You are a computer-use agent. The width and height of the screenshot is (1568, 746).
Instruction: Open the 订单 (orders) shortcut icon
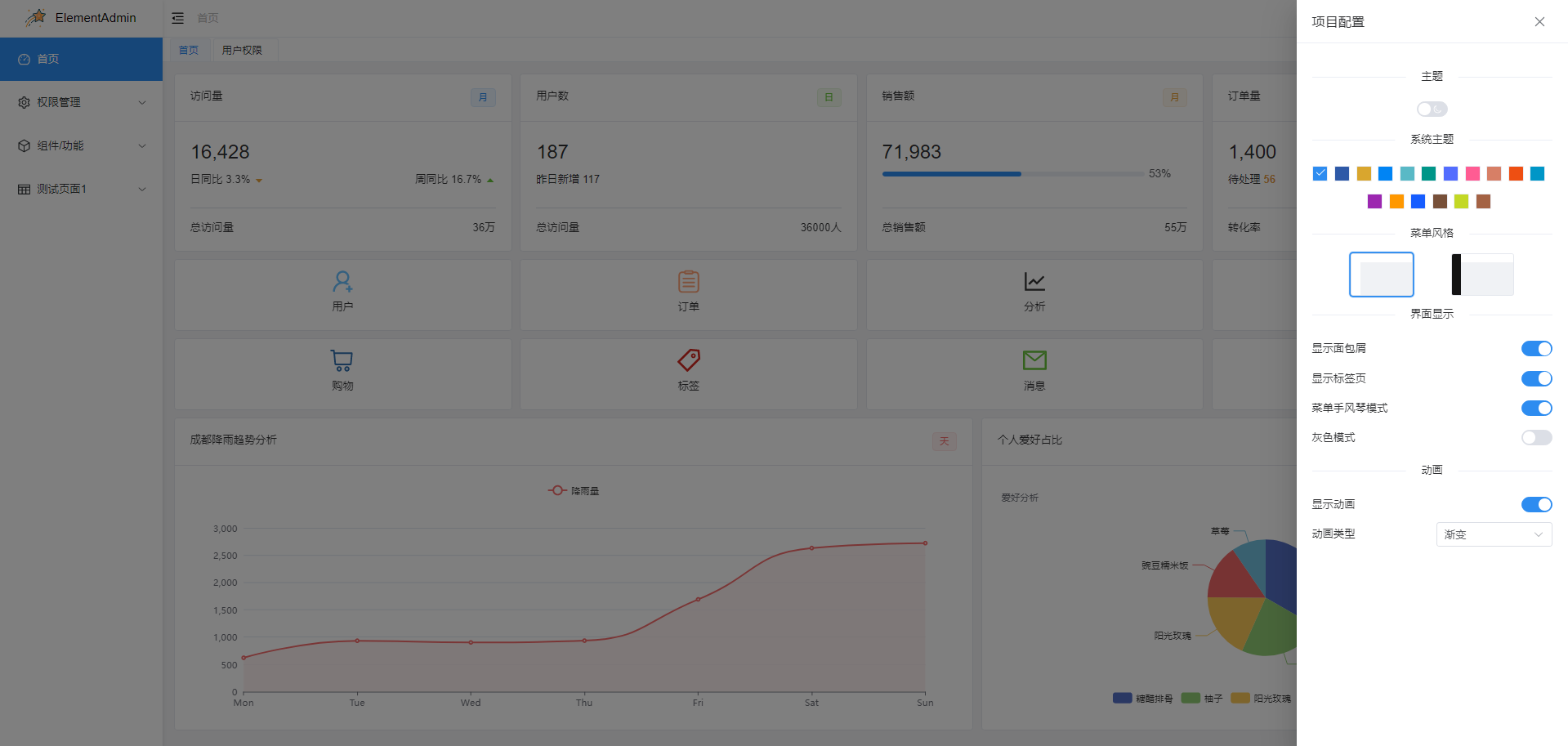coord(688,281)
